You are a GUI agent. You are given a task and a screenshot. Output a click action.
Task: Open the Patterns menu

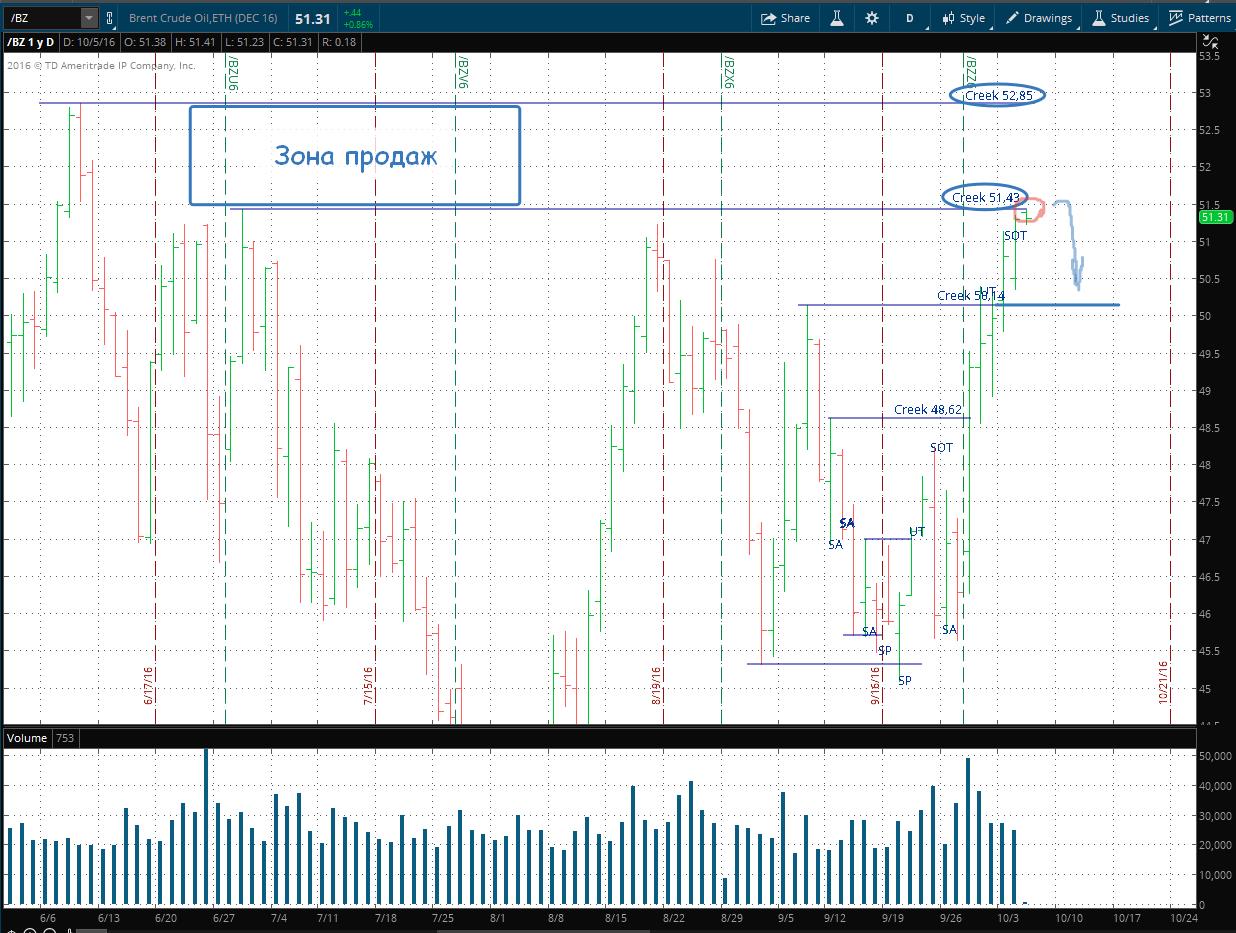(1200, 18)
